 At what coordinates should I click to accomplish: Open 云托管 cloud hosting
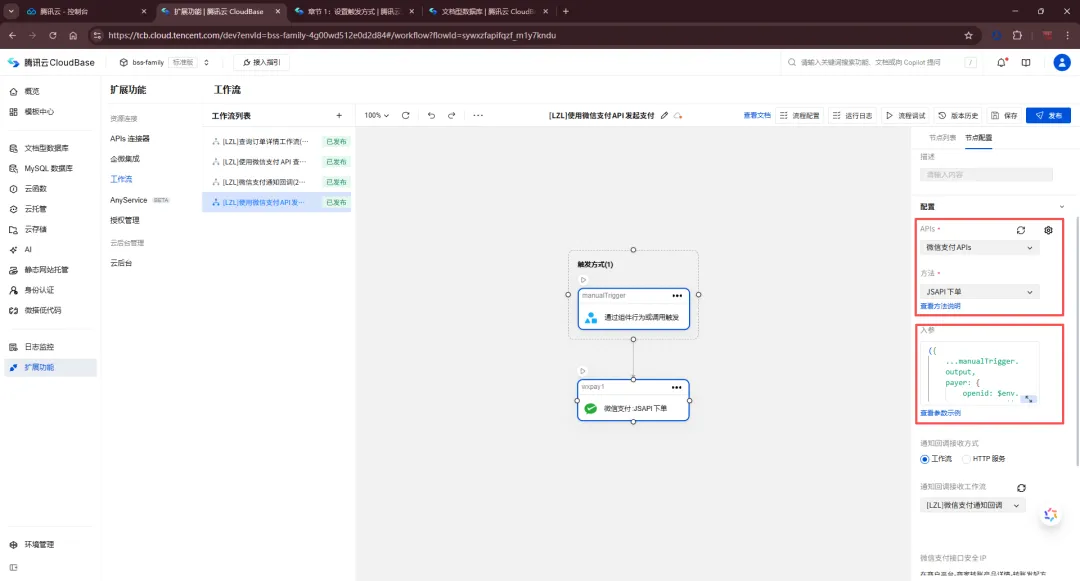tap(35, 209)
